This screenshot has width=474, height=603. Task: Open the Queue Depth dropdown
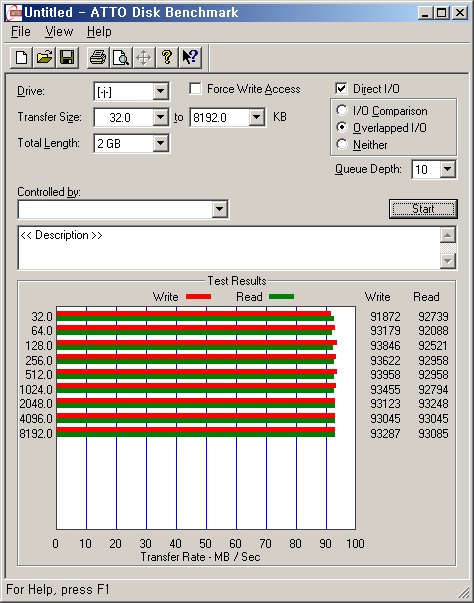(x=448, y=169)
